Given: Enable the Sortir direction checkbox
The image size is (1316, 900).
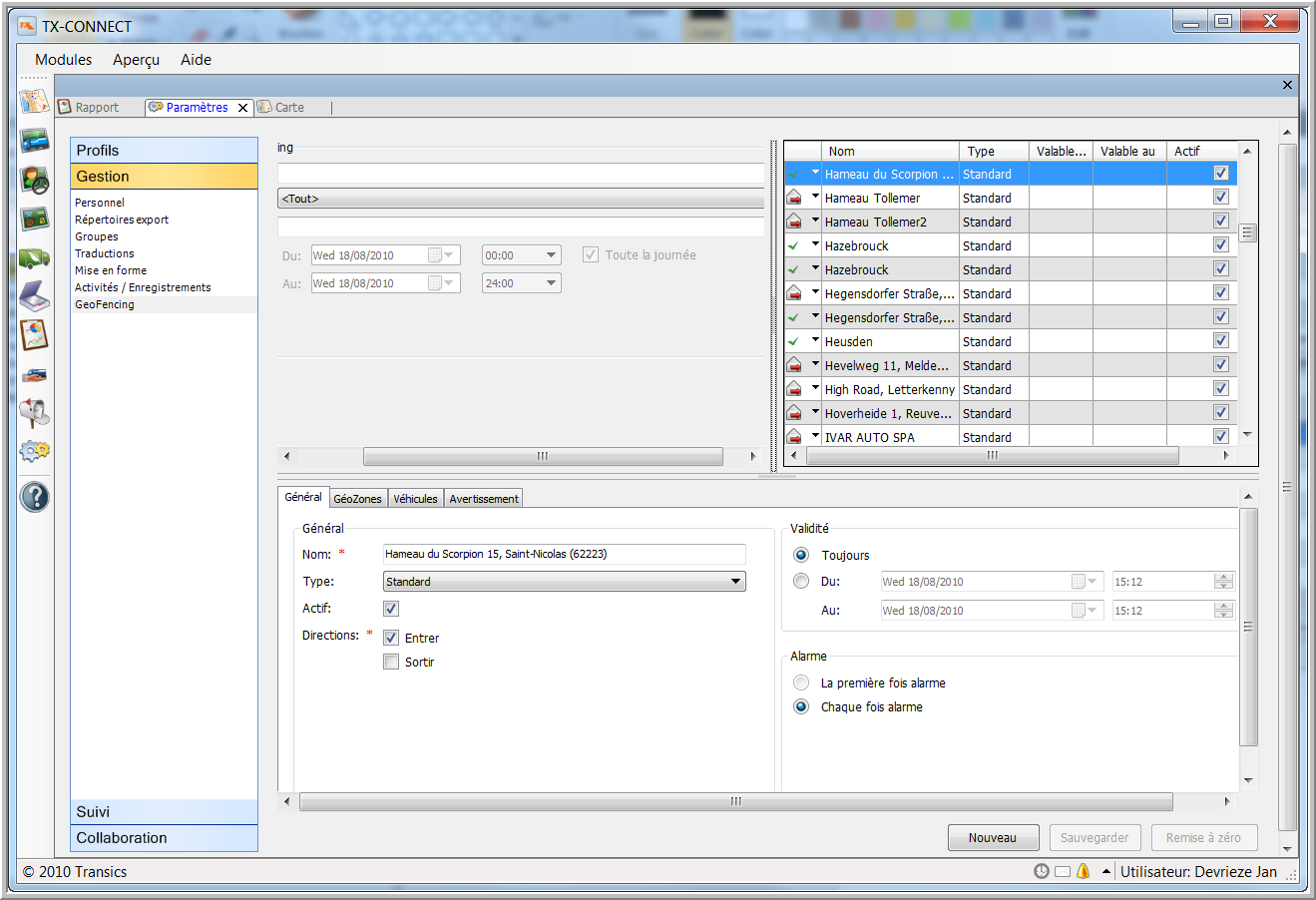Looking at the screenshot, I should point(391,662).
